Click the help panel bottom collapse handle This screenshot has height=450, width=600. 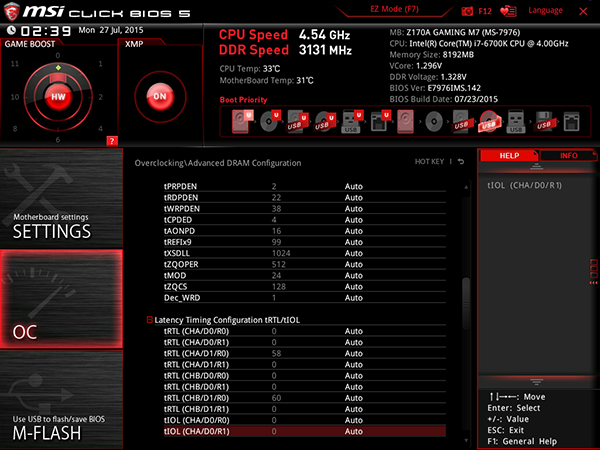(536, 382)
